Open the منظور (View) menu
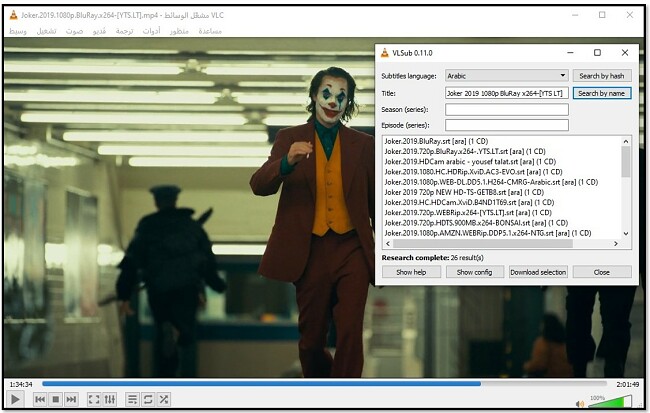Viewport: 650px width, 413px height. pyautogui.click(x=179, y=31)
